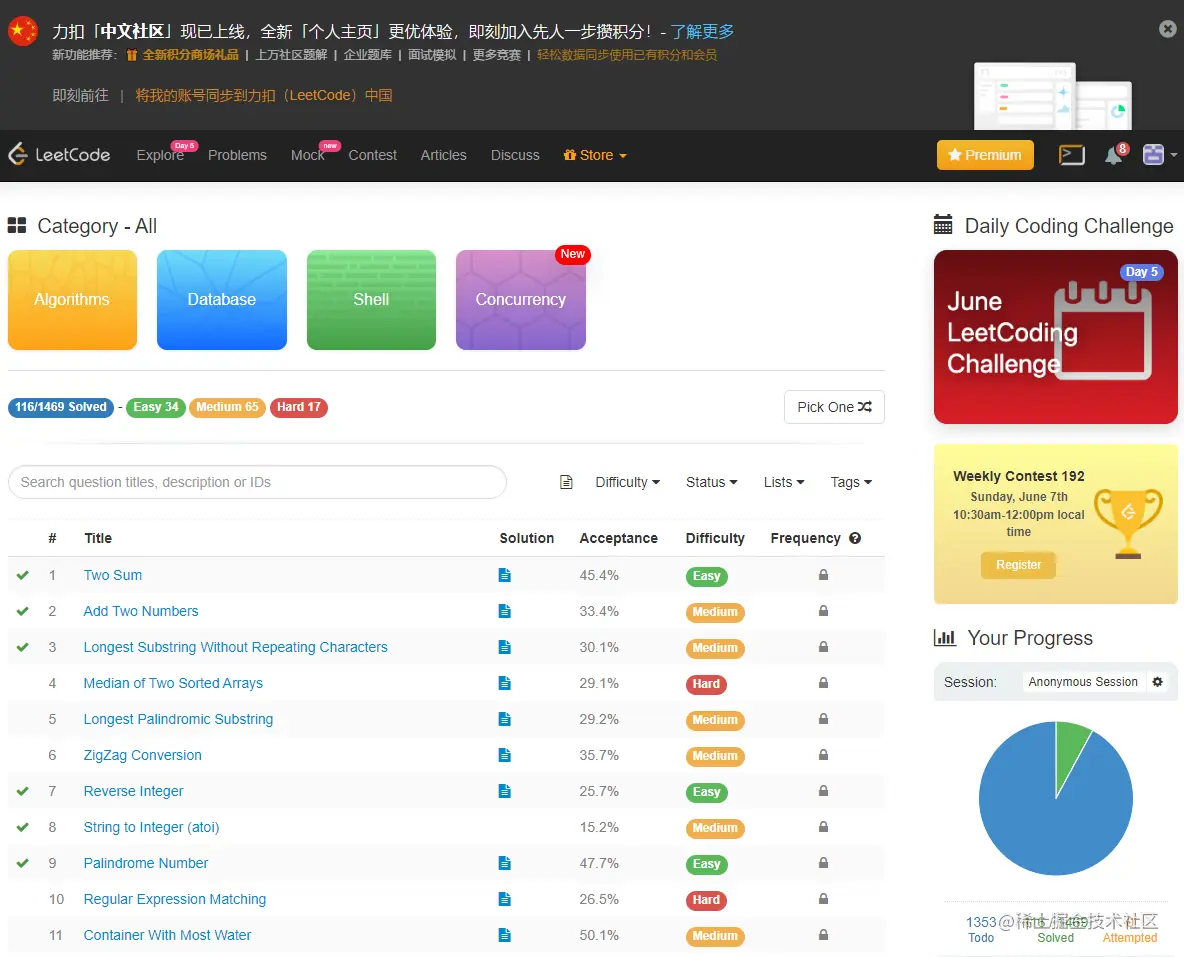Viewport: 1184px width, 957px height.
Task: Click the frequency lock for Palindrome Number
Action: point(823,863)
